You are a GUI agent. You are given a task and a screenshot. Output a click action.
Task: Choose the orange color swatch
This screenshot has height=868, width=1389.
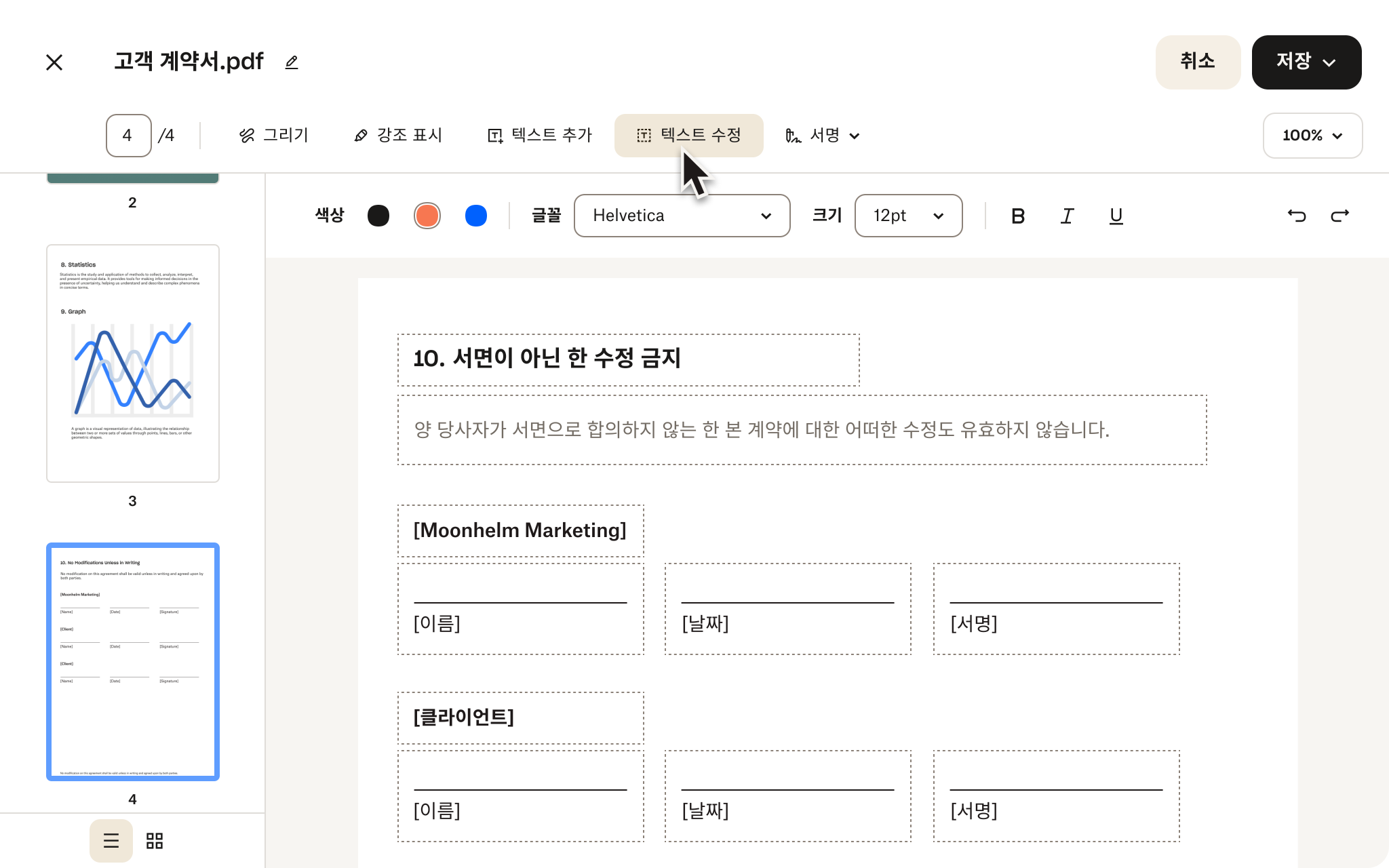[x=427, y=216]
